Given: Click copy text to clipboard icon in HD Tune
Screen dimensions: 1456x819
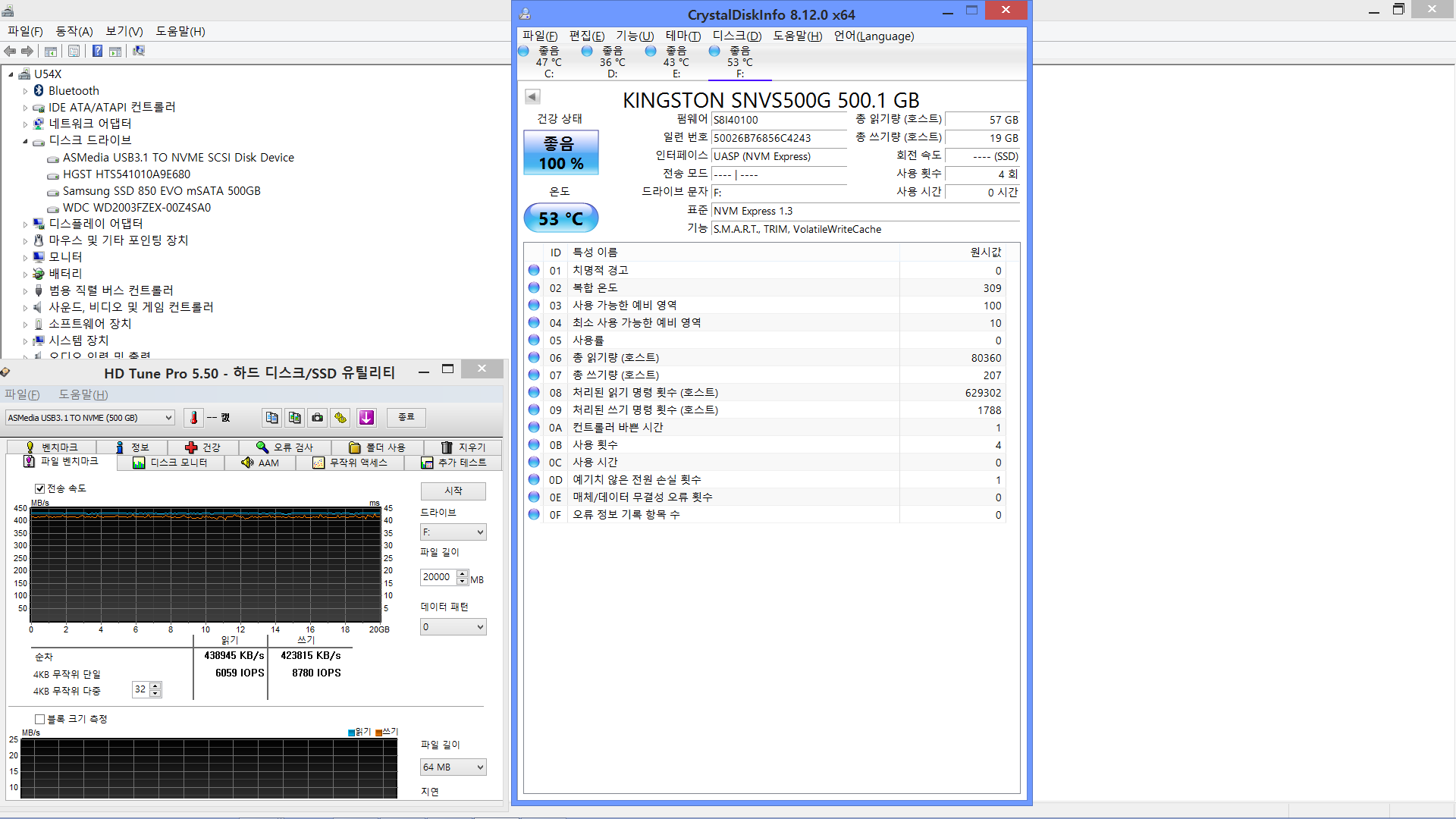Looking at the screenshot, I should pos(272,418).
